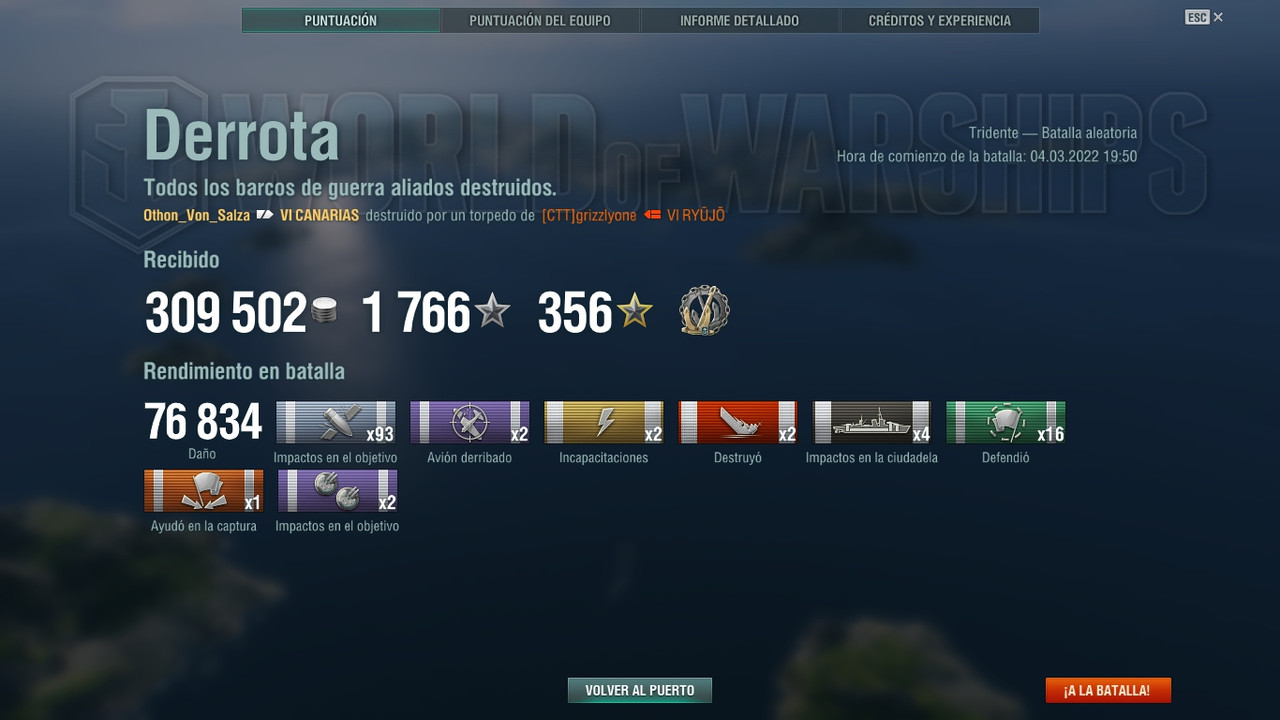The image size is (1280, 720).
Task: Click the red '¡A la batalla!' button
Action: [x=1108, y=690]
